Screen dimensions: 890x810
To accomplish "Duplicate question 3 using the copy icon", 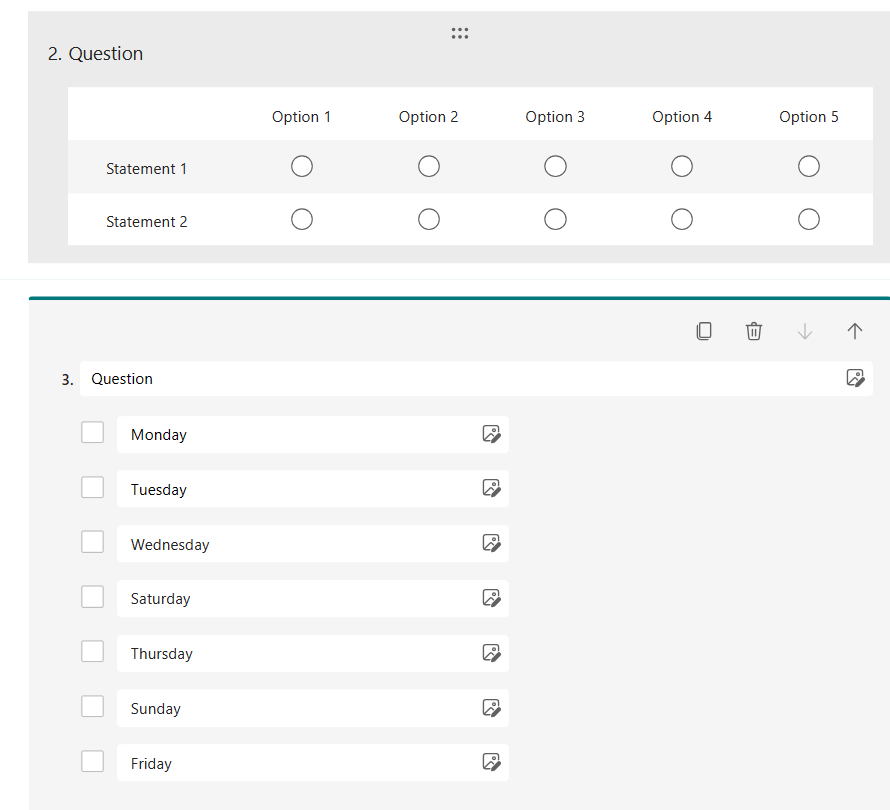I will point(704,331).
